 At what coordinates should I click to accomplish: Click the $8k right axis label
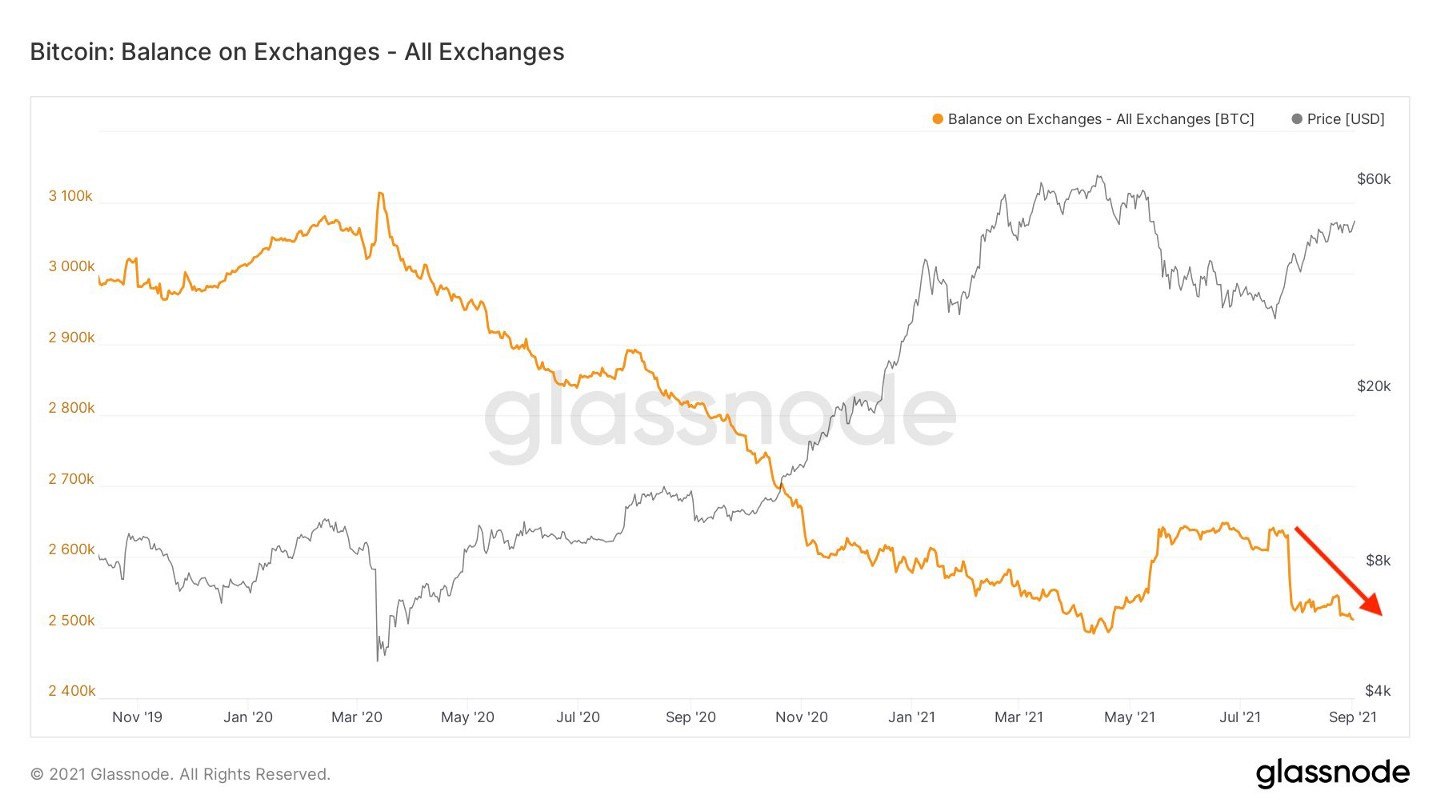pyautogui.click(x=1379, y=560)
